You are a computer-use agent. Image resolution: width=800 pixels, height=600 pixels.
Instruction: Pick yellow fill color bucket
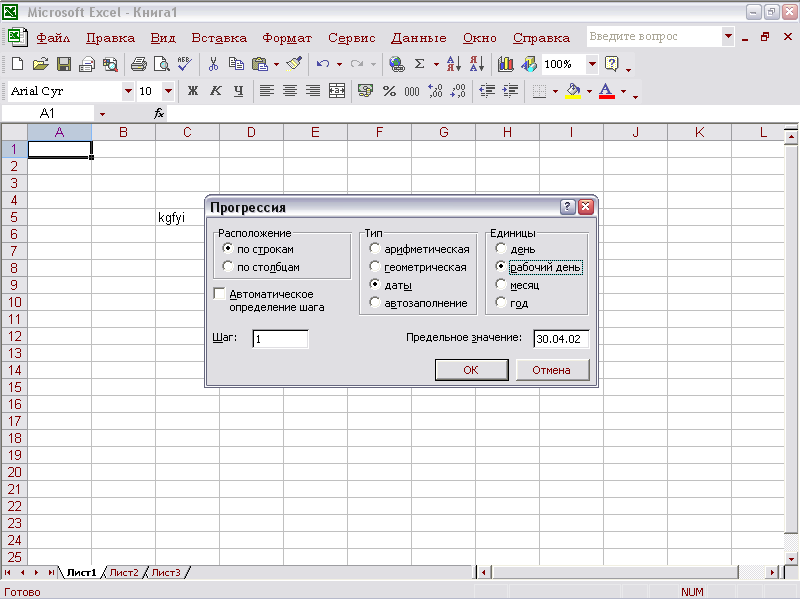573,91
